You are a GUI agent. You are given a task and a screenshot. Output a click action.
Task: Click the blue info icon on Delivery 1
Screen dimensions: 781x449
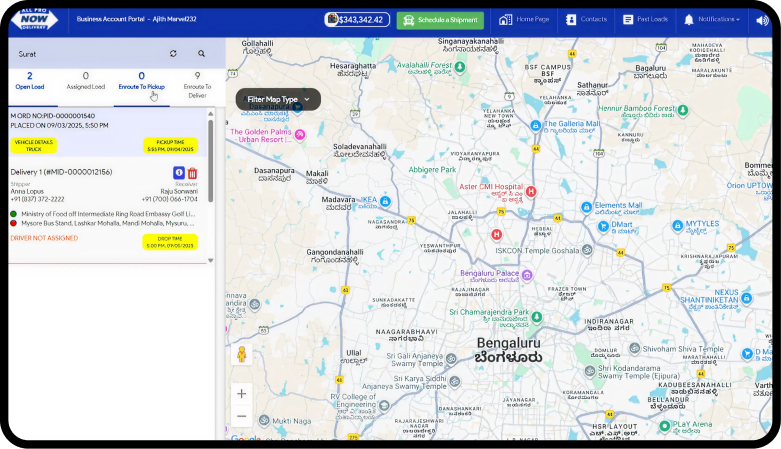[179, 173]
